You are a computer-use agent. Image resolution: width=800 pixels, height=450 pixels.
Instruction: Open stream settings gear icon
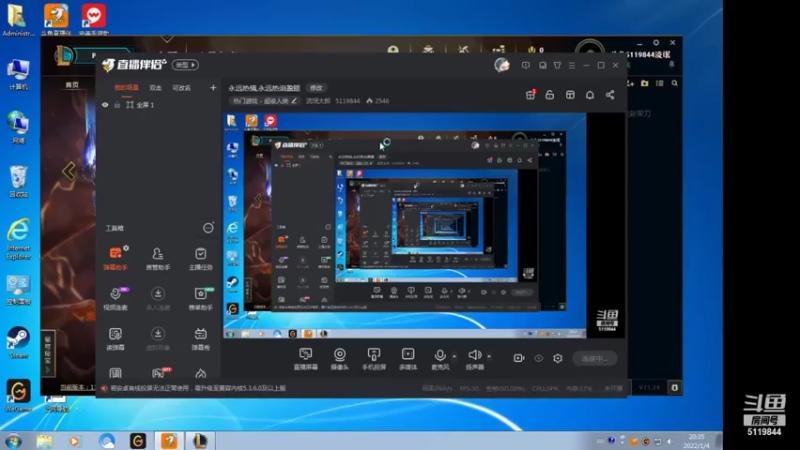(x=558, y=358)
